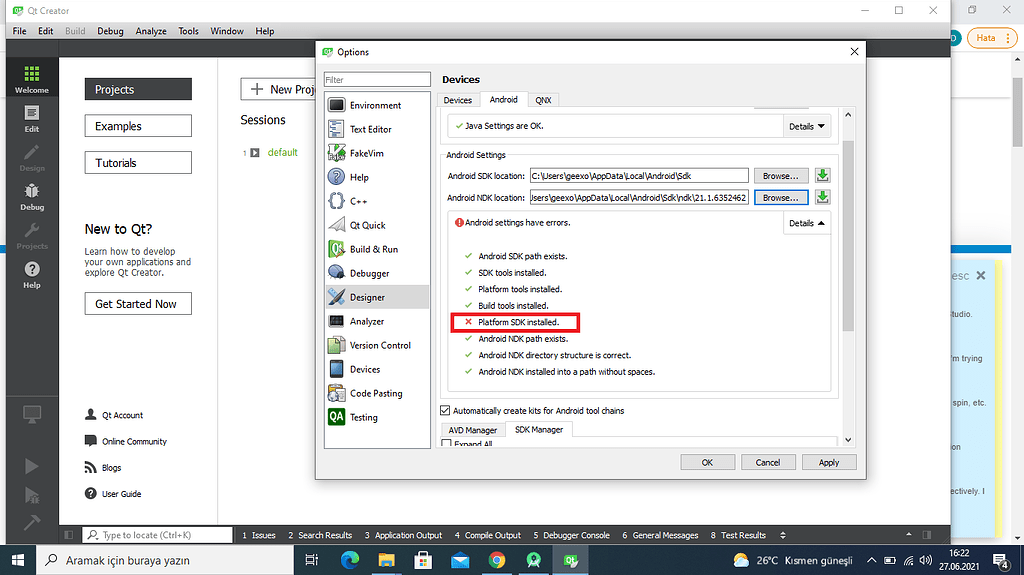This screenshot has height=575, width=1024.
Task: Switch to Debug mode icon
Action: [31, 197]
